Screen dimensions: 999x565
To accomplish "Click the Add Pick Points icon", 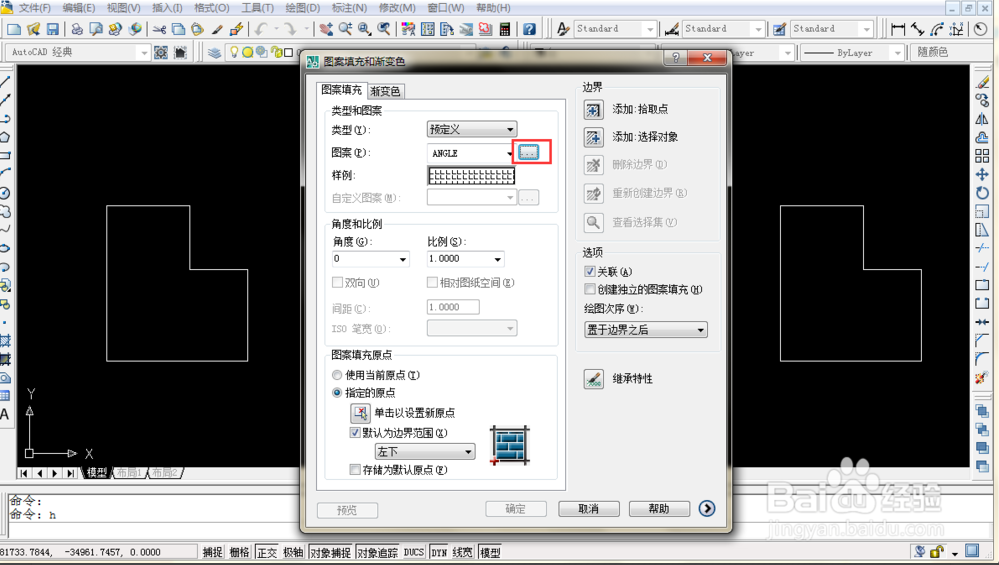I will coord(593,110).
